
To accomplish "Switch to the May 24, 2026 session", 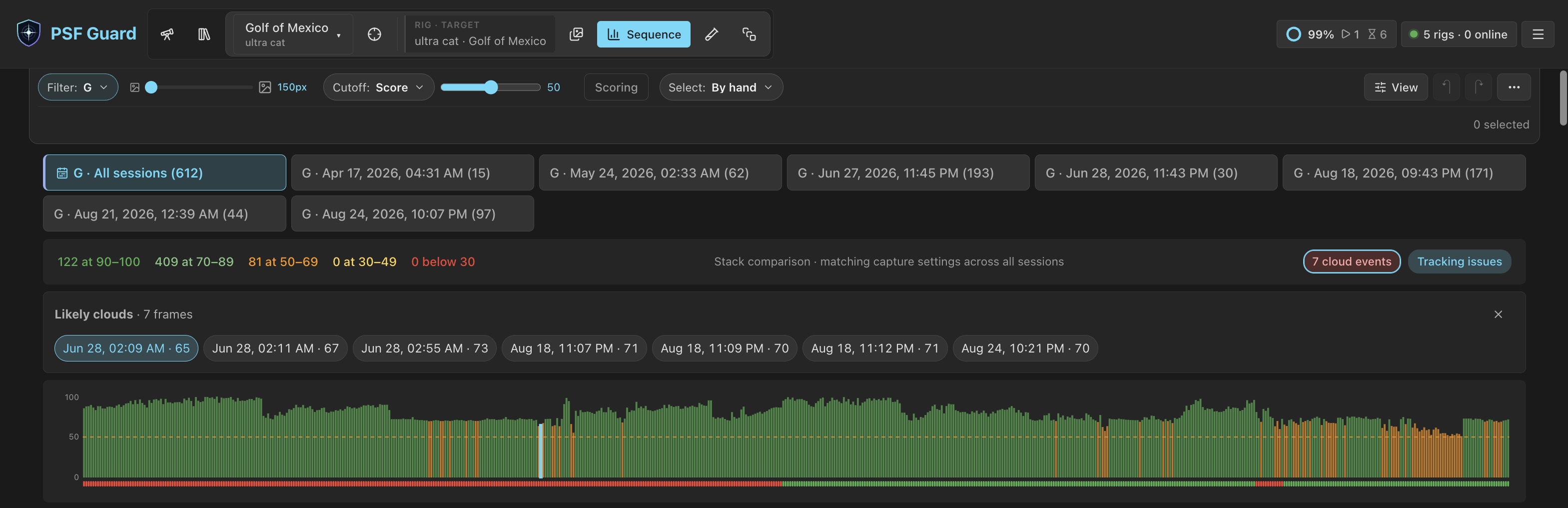I will tap(660, 172).
